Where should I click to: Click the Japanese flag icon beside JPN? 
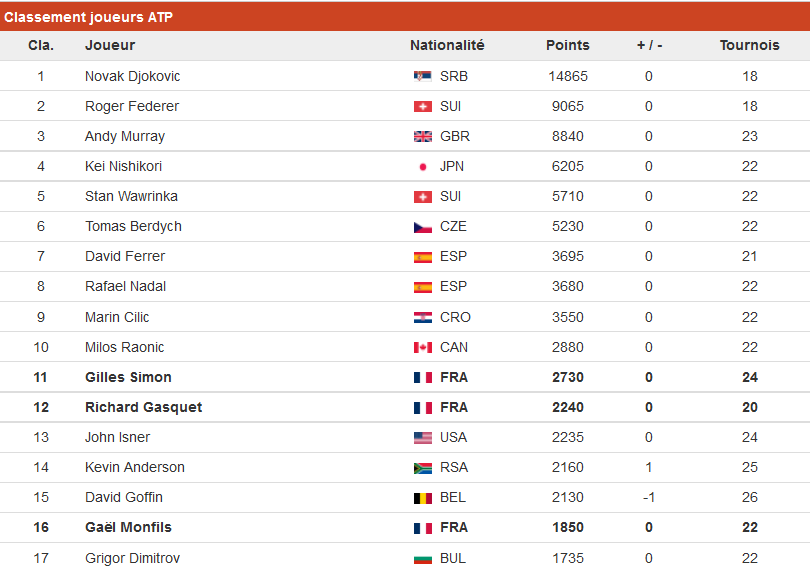(423, 166)
